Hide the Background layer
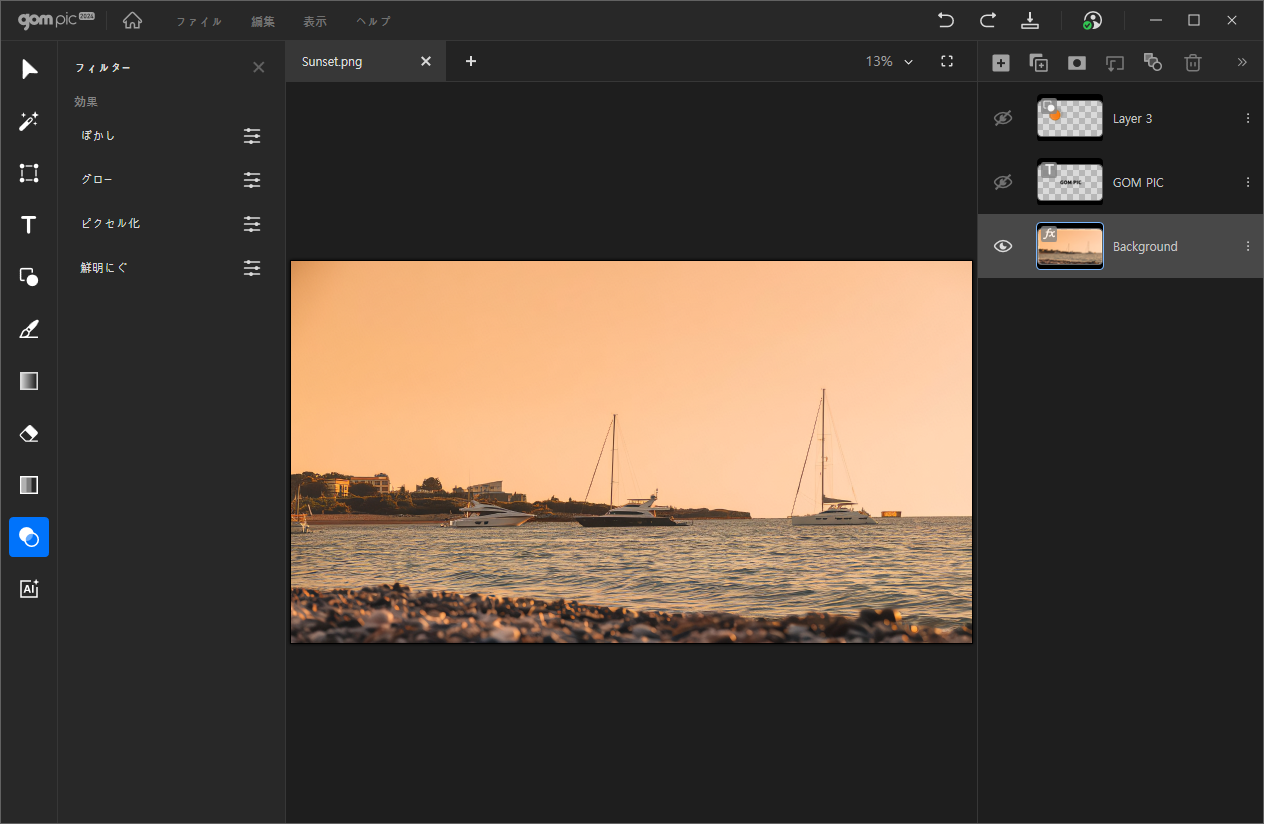 pyautogui.click(x=1003, y=246)
